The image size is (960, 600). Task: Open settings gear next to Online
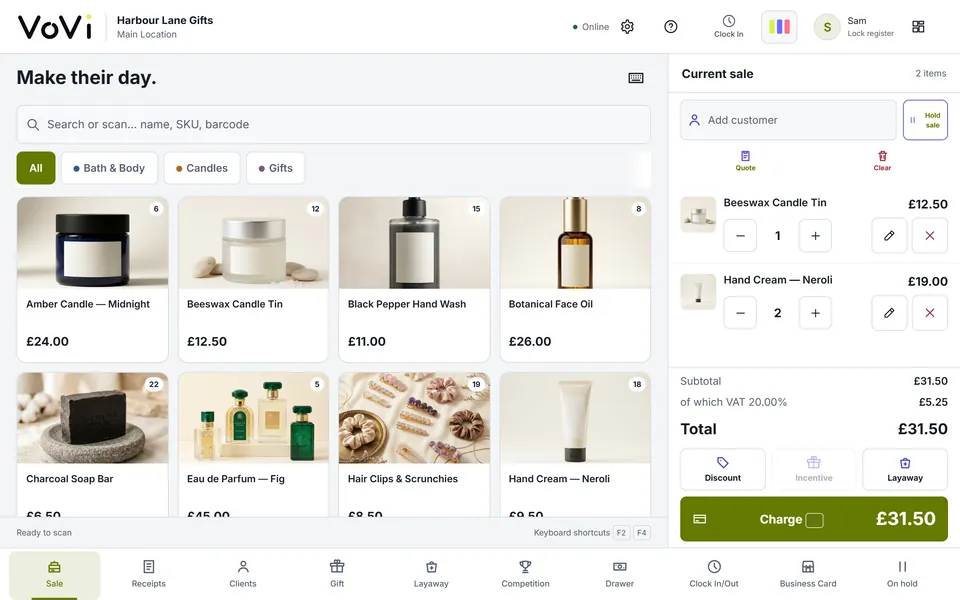point(627,27)
